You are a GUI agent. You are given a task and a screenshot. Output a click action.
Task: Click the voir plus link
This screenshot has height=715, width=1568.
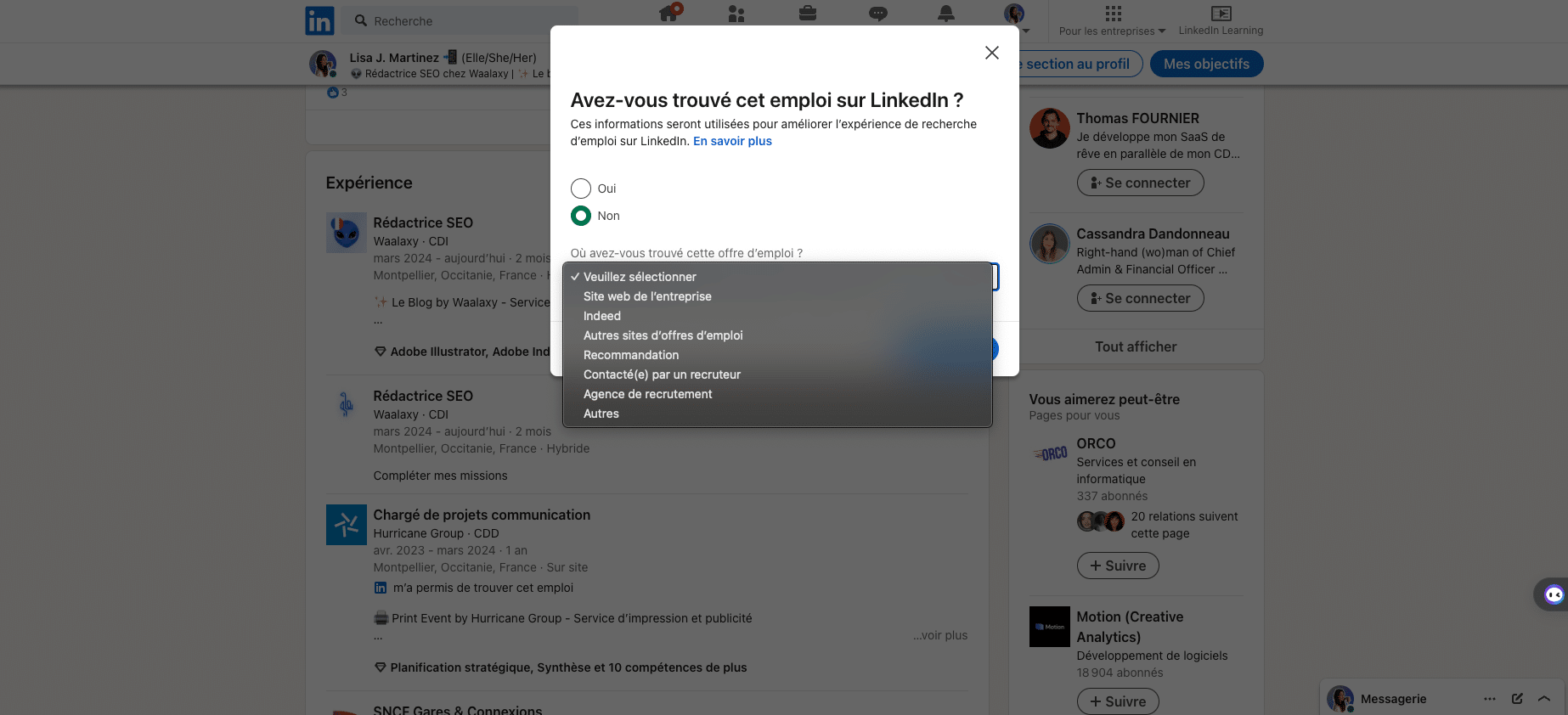click(940, 635)
